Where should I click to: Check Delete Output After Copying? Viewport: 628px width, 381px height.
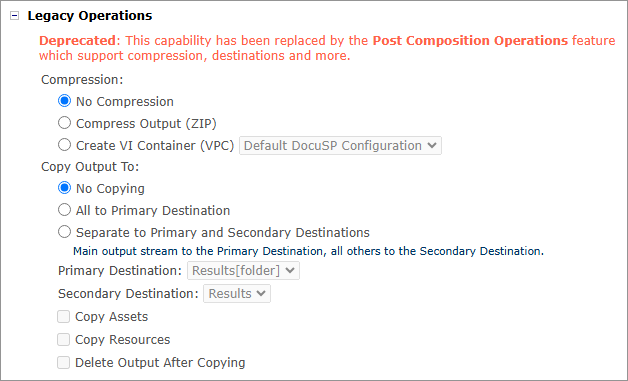coord(64,363)
